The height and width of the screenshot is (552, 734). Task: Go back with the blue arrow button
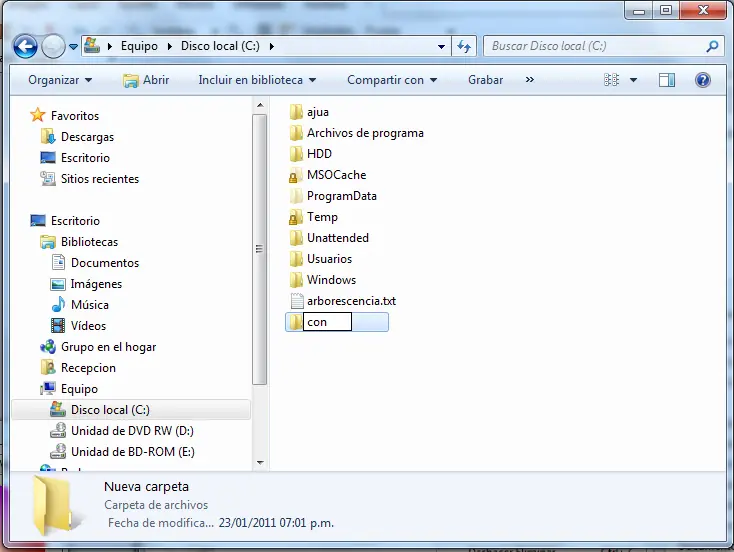(x=25, y=46)
